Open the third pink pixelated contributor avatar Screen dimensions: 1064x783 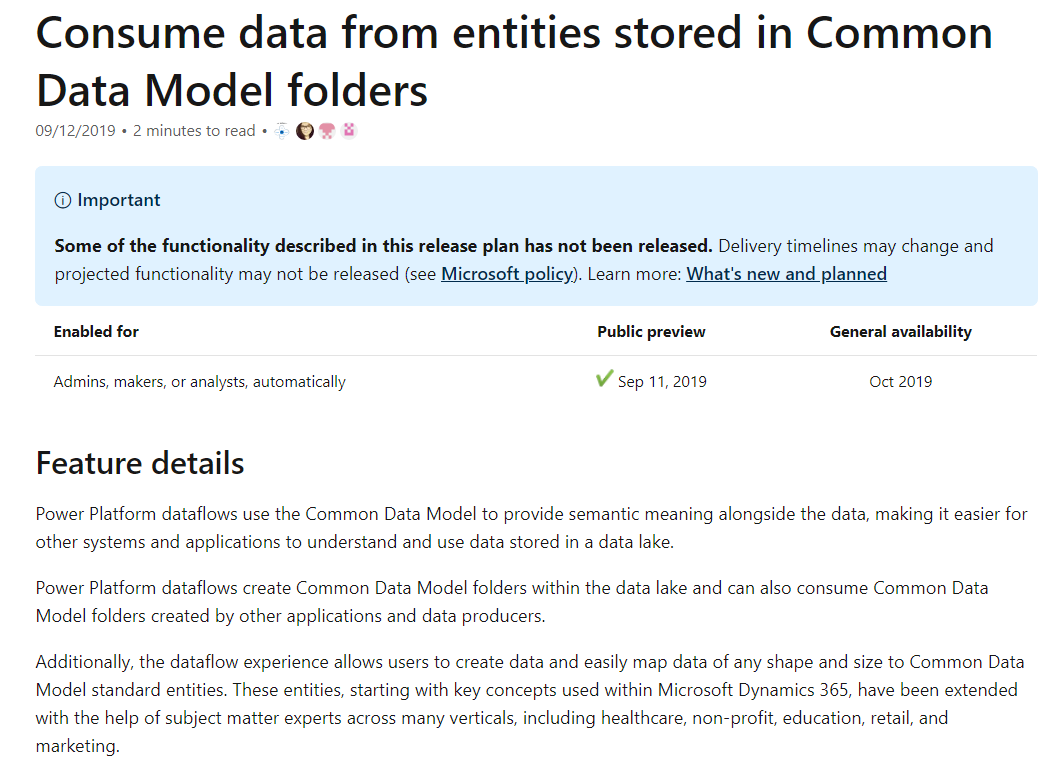click(327, 131)
